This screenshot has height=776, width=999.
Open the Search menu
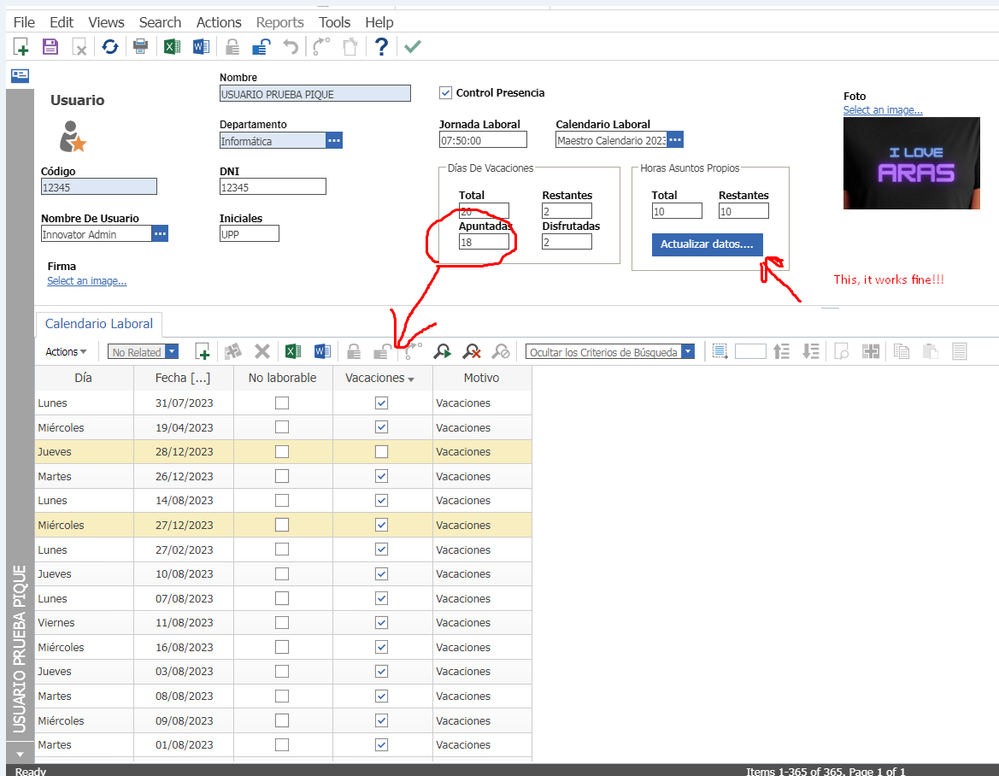click(x=160, y=22)
